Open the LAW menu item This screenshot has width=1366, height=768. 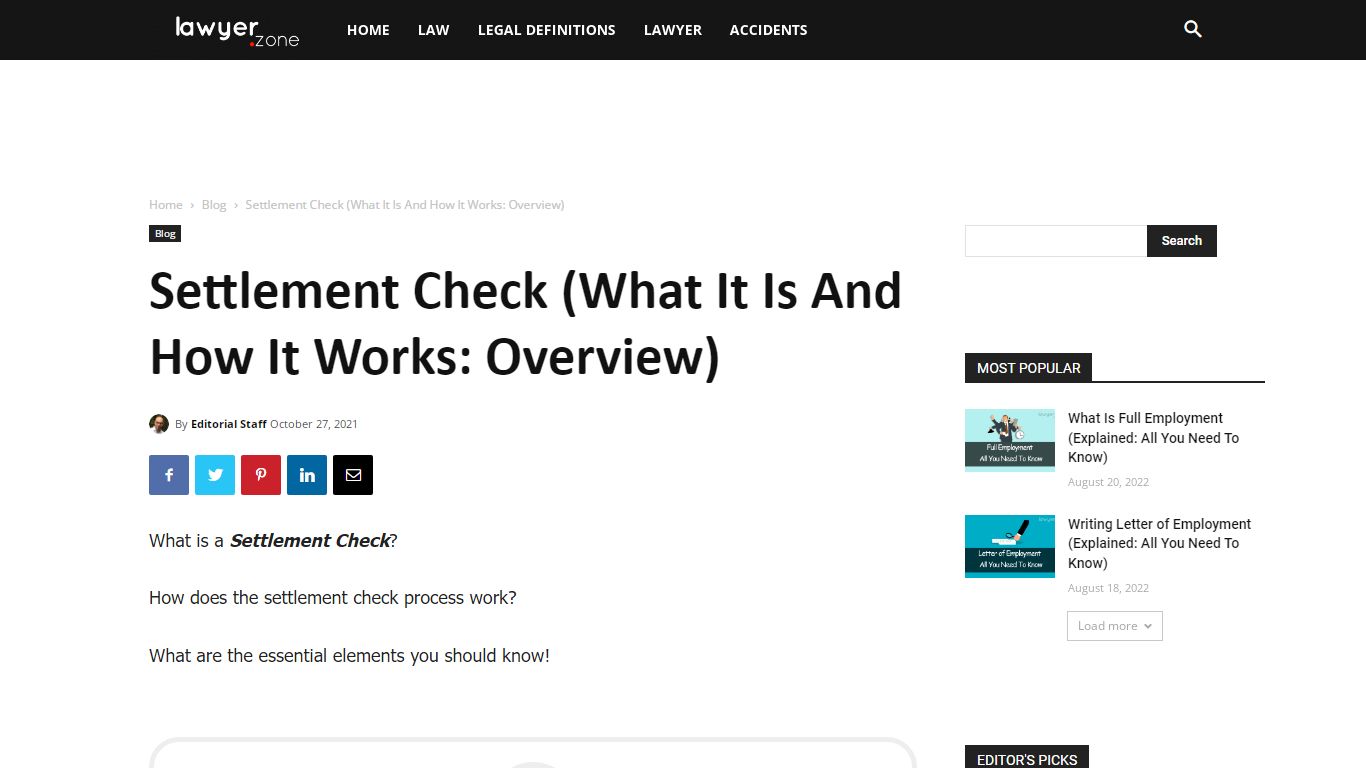click(x=433, y=30)
